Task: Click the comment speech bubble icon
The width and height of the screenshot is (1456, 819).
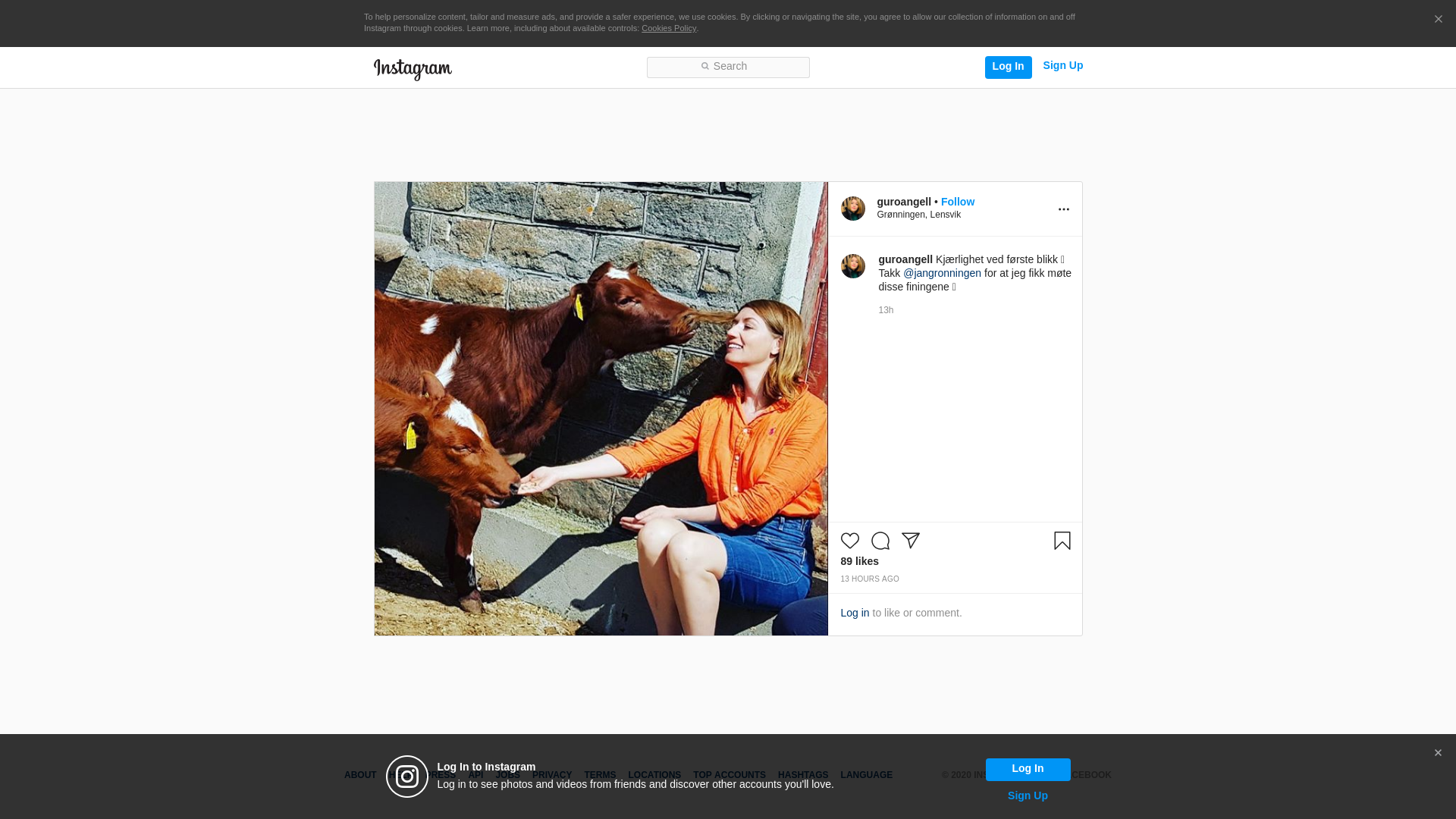Action: click(880, 541)
